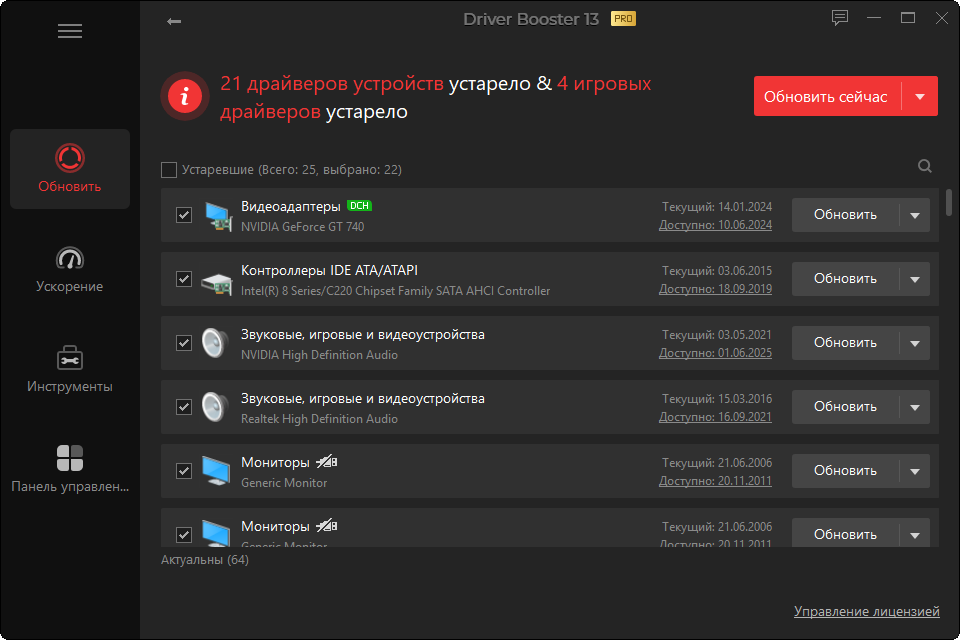Open the Инструменты toolbox section
960x640 pixels.
70,369
